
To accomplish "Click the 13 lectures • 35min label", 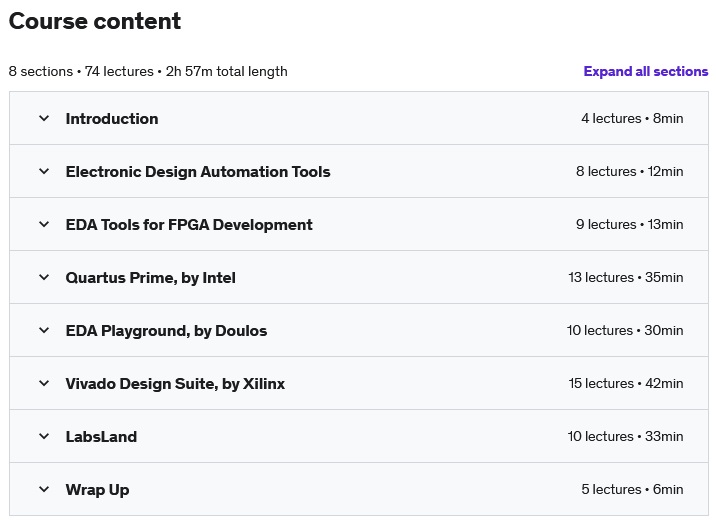I will pos(625,277).
